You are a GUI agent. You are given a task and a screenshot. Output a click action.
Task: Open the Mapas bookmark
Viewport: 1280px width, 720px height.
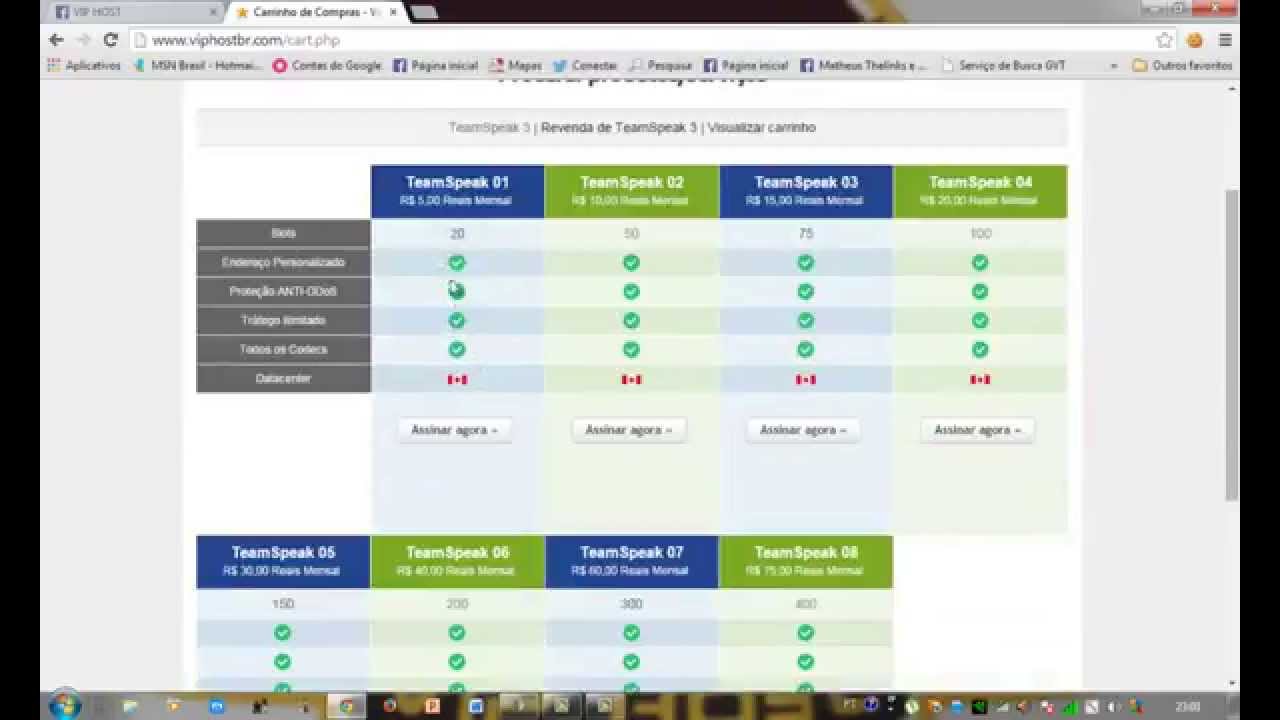516,65
